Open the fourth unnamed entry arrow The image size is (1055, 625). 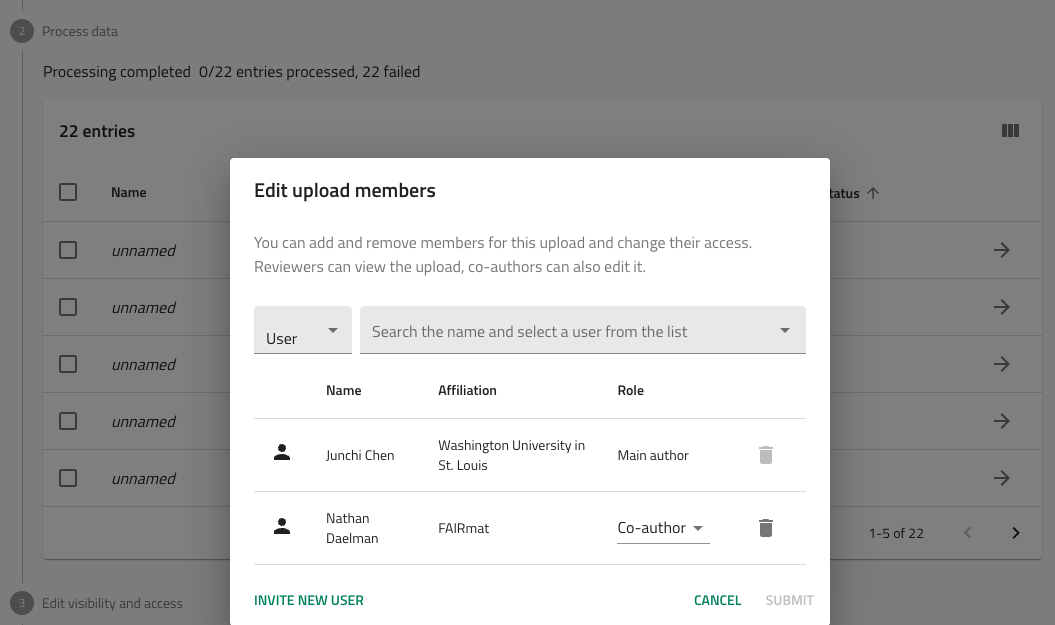(x=1001, y=422)
